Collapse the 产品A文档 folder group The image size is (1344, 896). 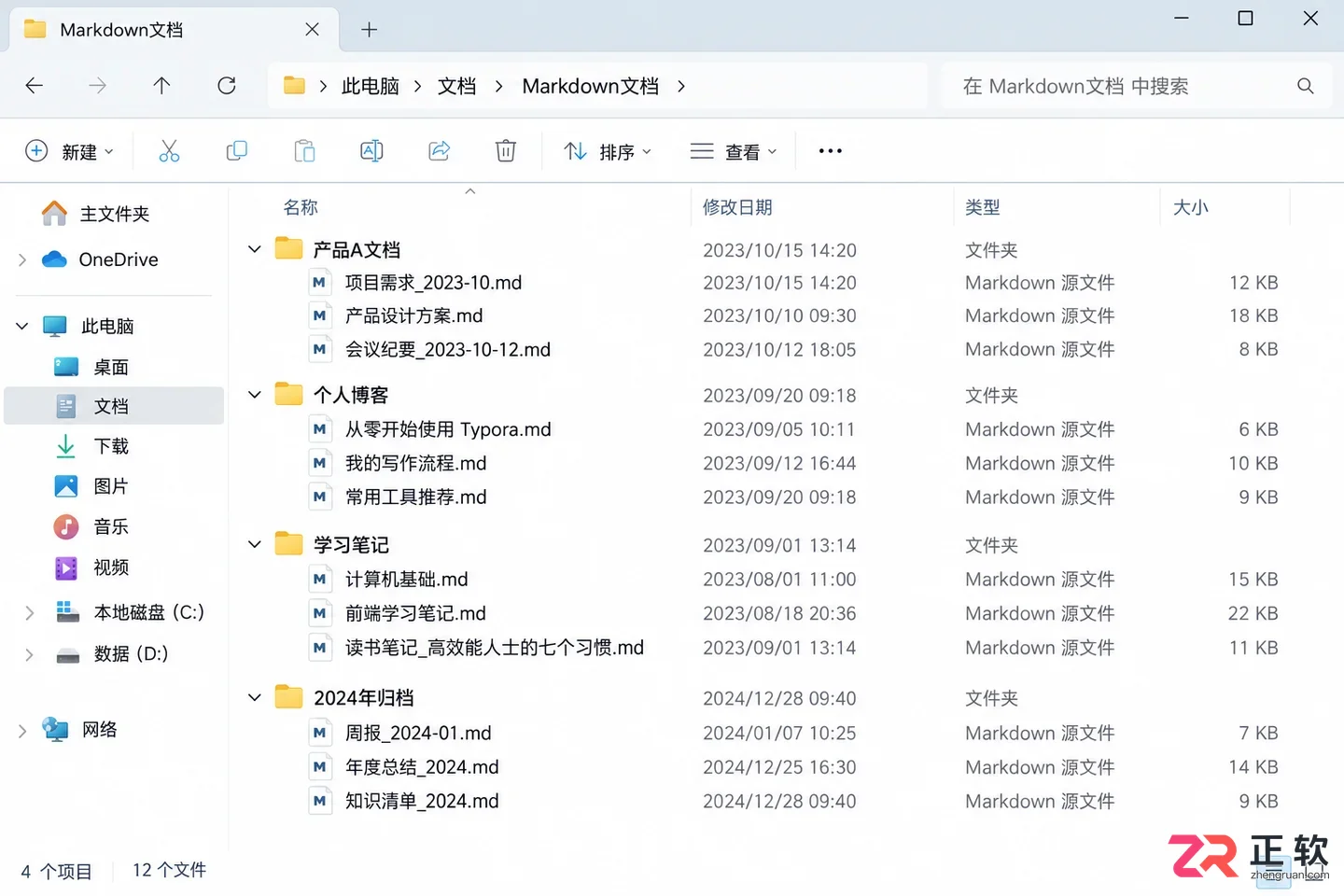(254, 249)
